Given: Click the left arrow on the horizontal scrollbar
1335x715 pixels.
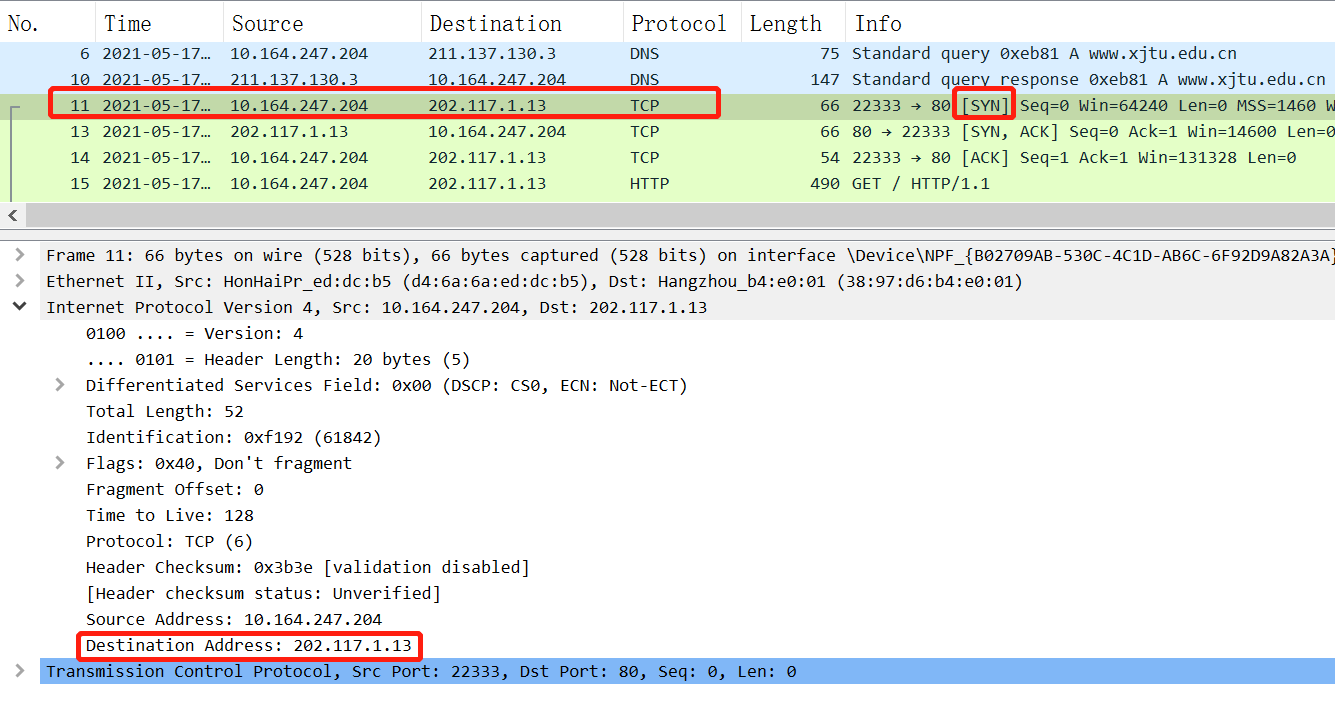Looking at the screenshot, I should coord(12,215).
